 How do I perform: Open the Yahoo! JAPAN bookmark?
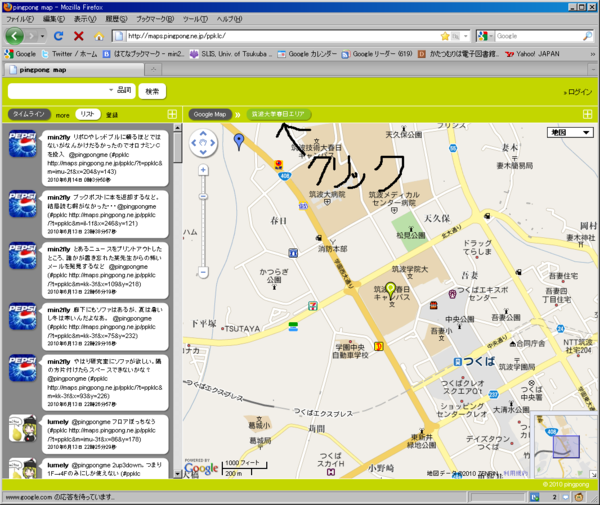532,54
